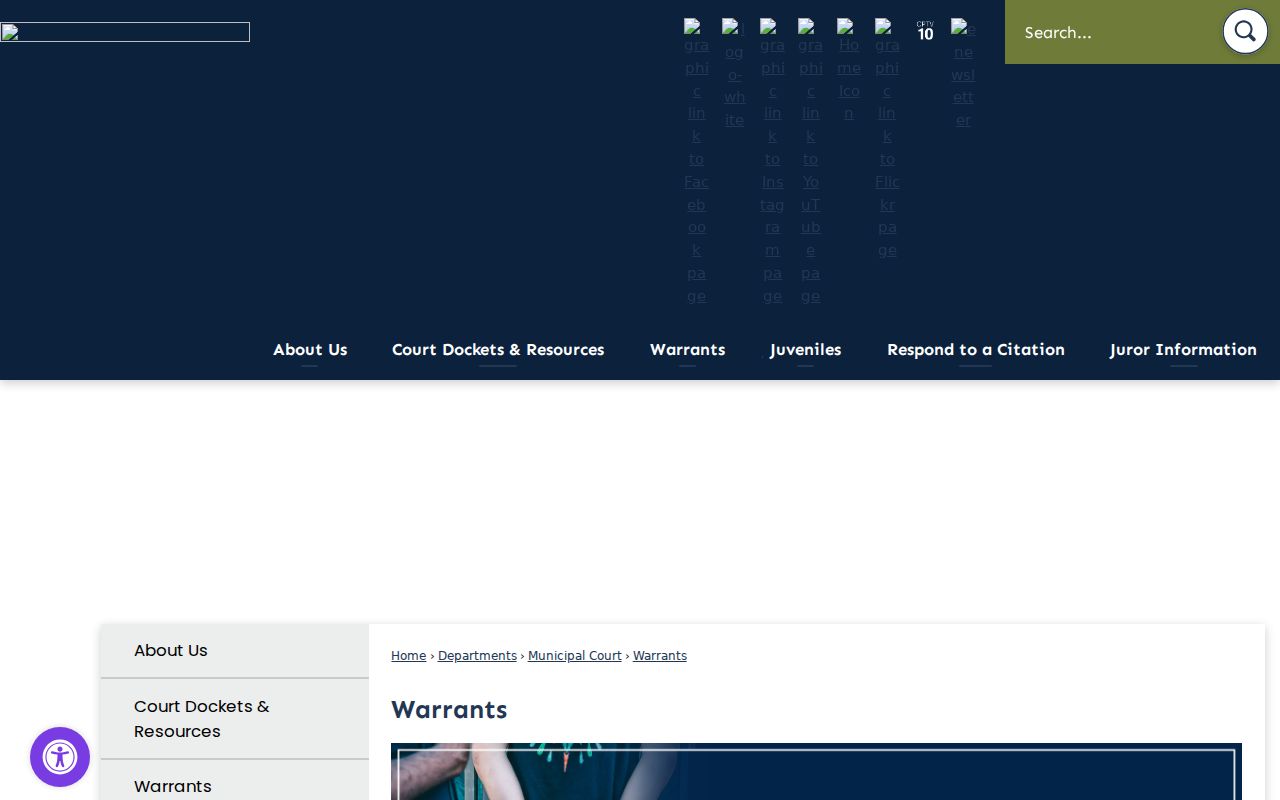Click the Home Icon link in header
Viewport: 1280px width, 800px height.
pyautogui.click(x=849, y=69)
